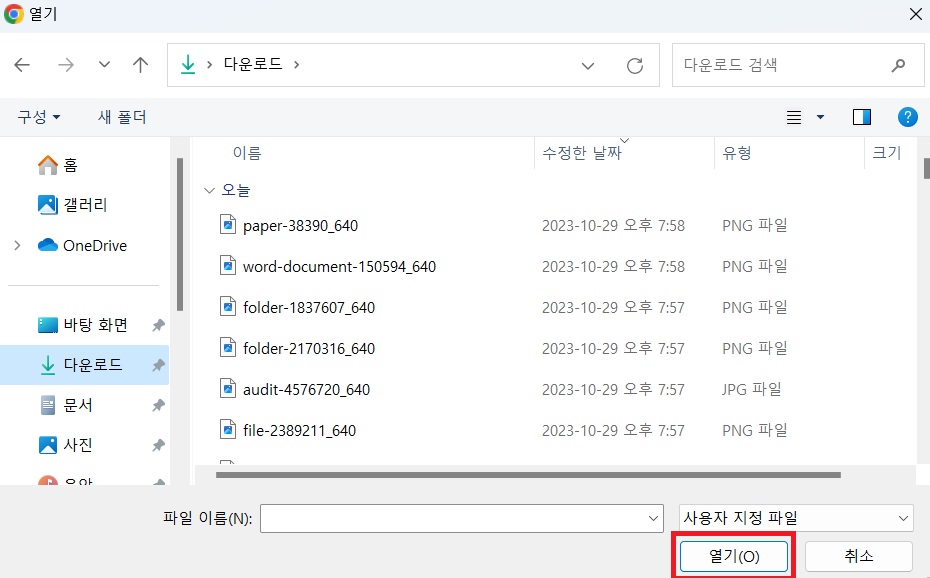The image size is (930, 578).
Task: Click the 취소 button
Action: tap(857, 556)
